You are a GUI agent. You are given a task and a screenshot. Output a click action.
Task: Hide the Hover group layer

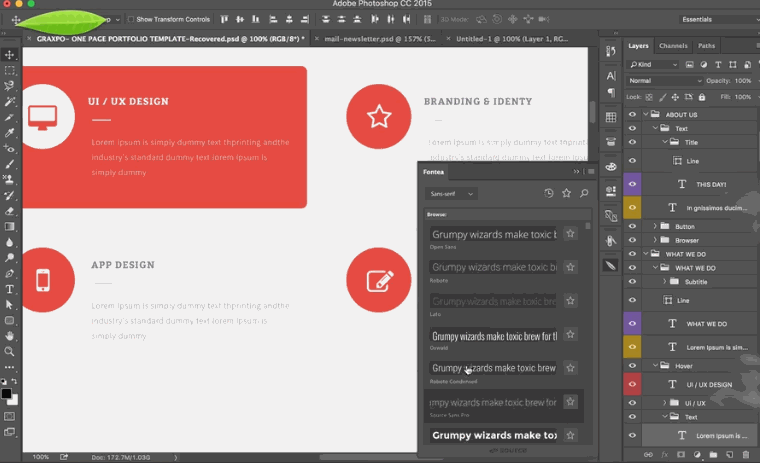point(632,366)
